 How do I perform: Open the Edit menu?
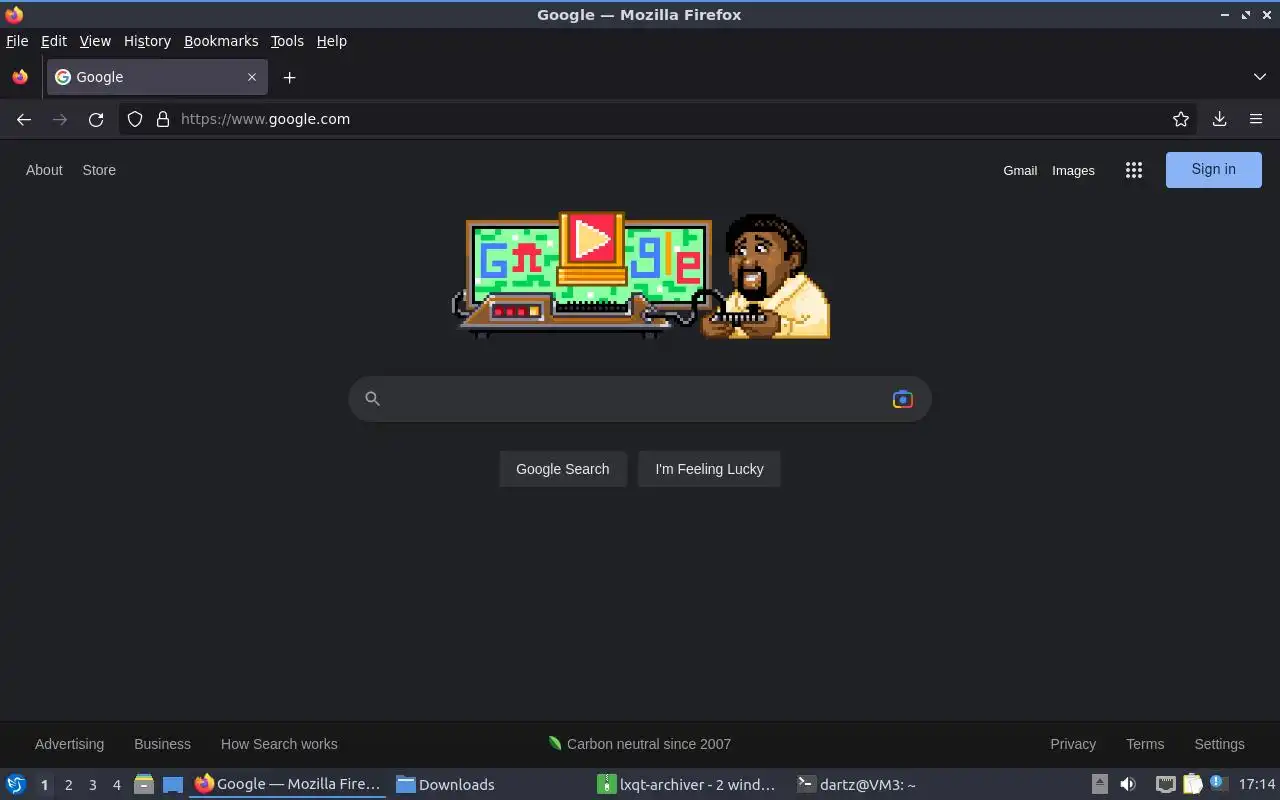pos(54,41)
